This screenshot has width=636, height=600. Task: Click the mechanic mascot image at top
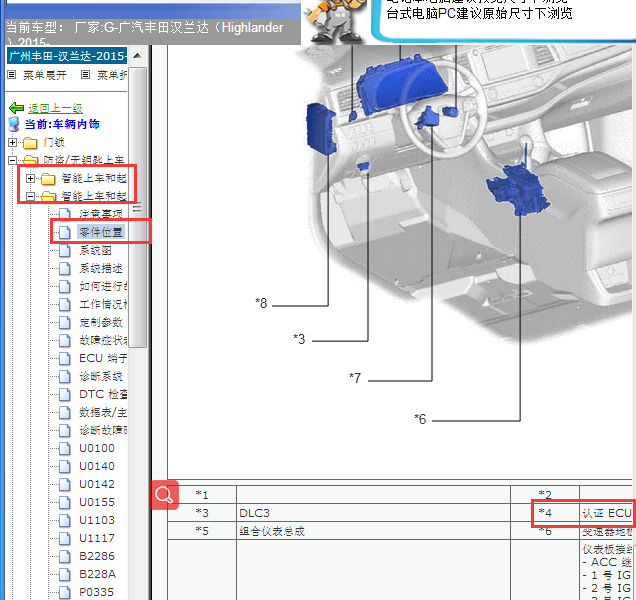click(x=334, y=20)
